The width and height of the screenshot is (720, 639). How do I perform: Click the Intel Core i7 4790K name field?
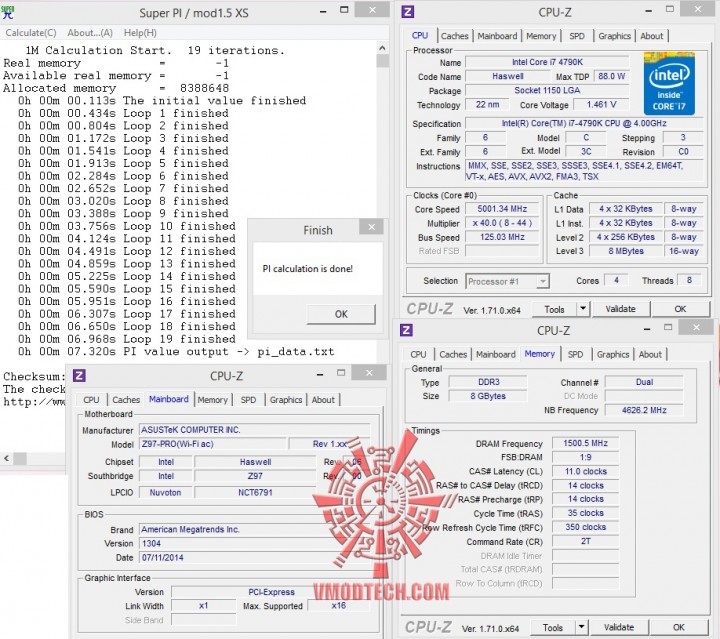coord(547,62)
